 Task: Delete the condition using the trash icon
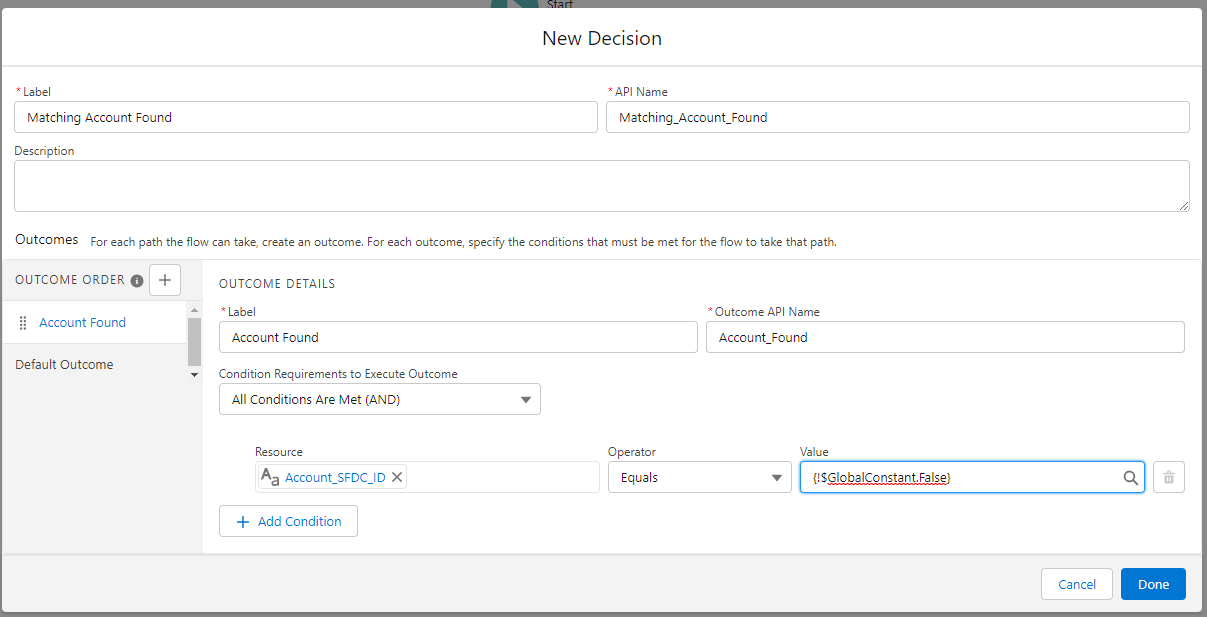click(x=1169, y=478)
